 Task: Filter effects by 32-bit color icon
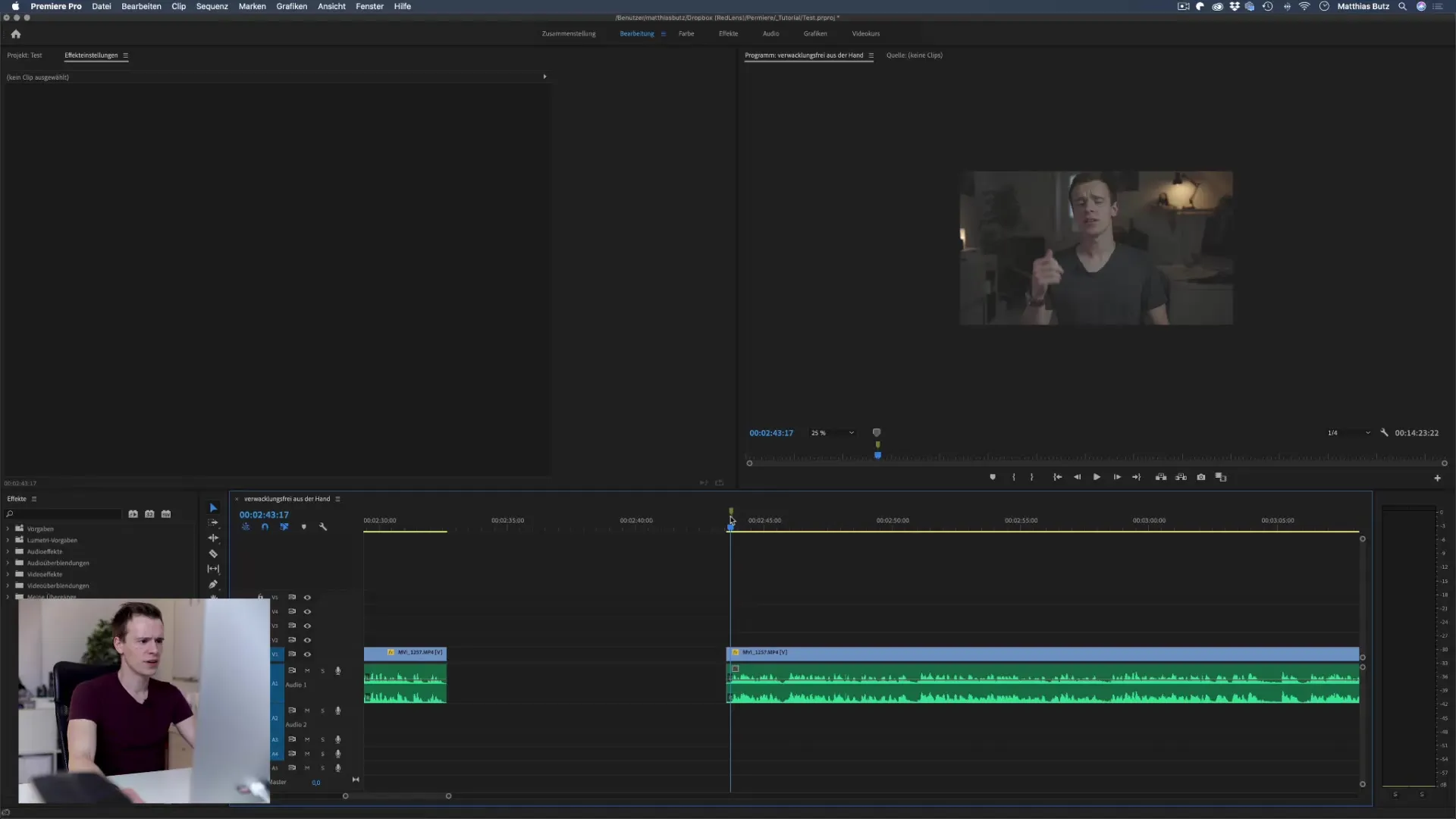tap(149, 513)
